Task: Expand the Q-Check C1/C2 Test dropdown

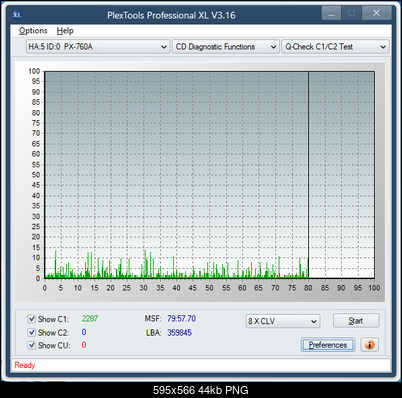Action: click(x=335, y=47)
